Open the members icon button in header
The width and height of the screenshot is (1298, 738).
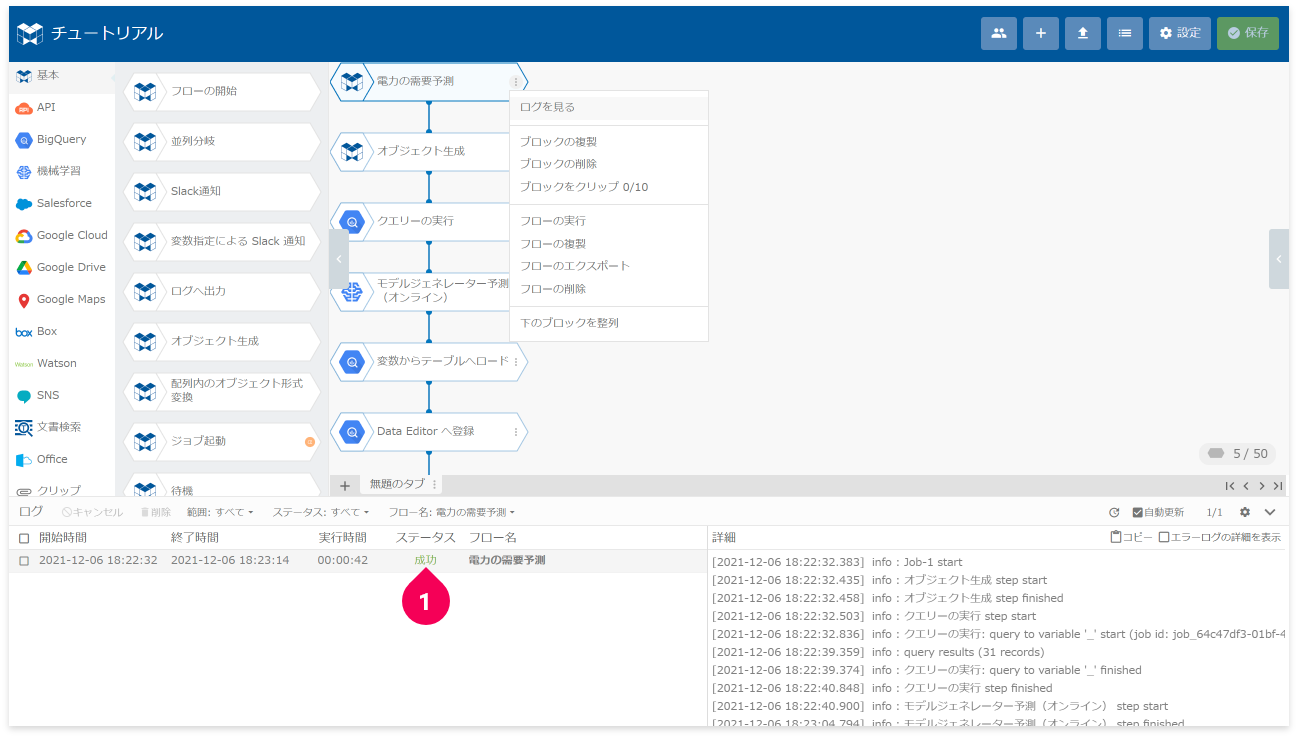pos(998,33)
